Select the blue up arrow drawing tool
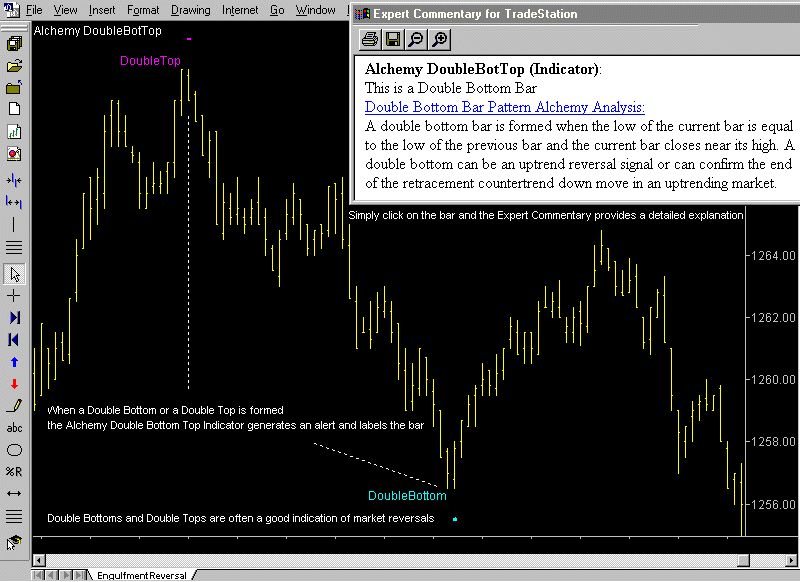The width and height of the screenshot is (800, 582). point(14,362)
